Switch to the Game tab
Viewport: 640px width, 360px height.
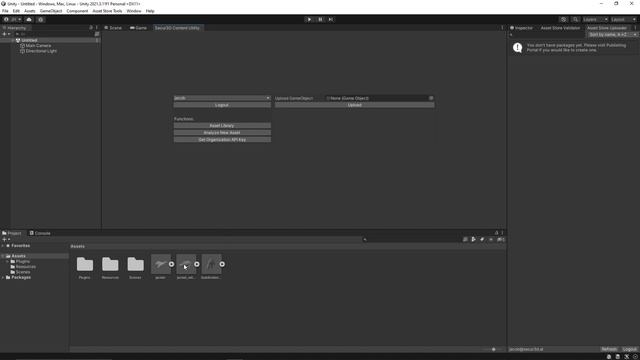coord(138,28)
